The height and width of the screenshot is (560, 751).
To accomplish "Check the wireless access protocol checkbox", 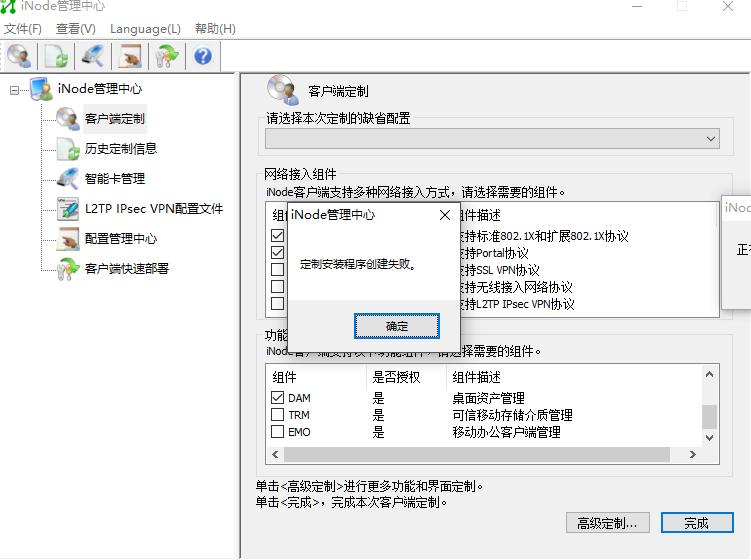I will pos(277,286).
